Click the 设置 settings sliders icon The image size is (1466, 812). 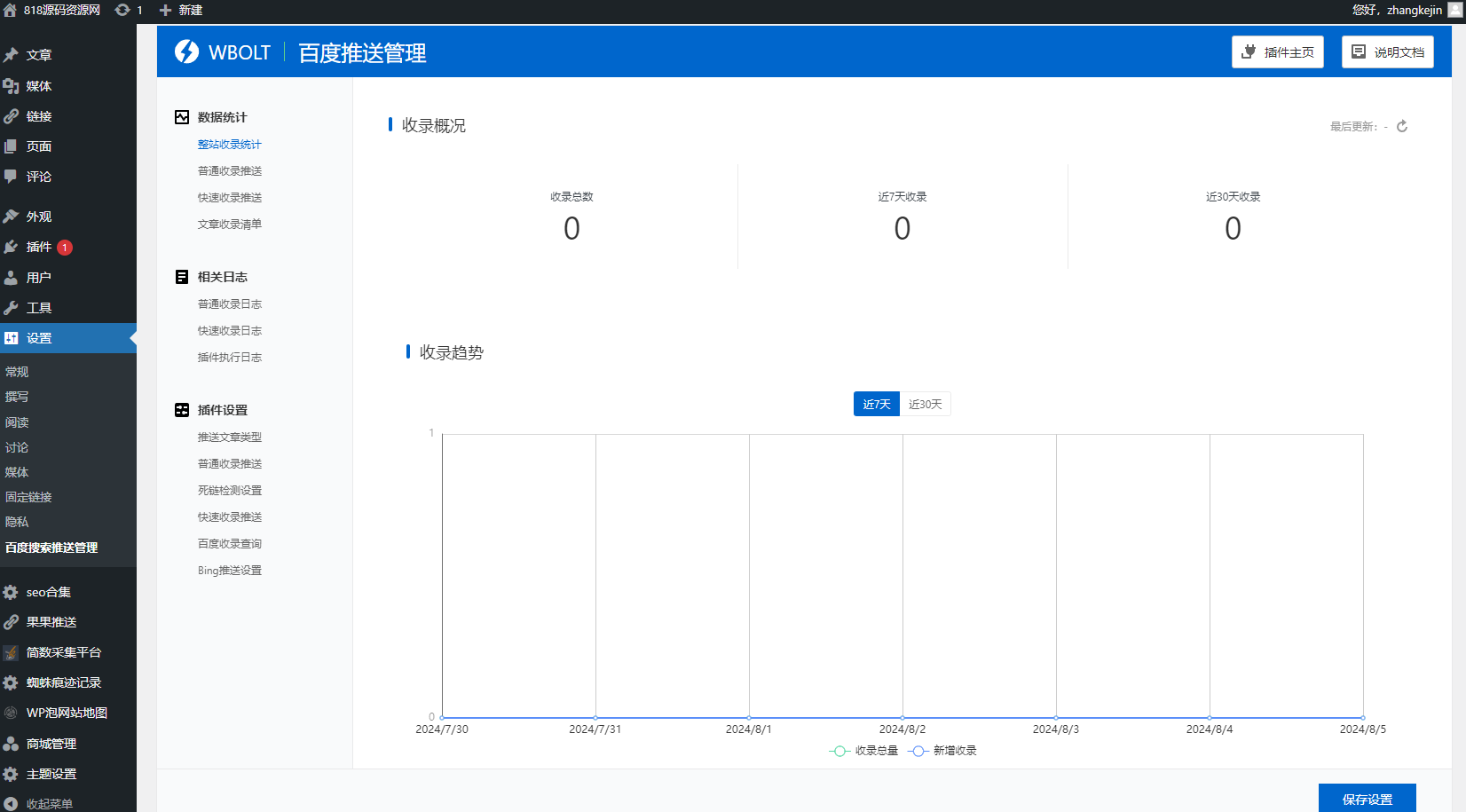pos(11,338)
